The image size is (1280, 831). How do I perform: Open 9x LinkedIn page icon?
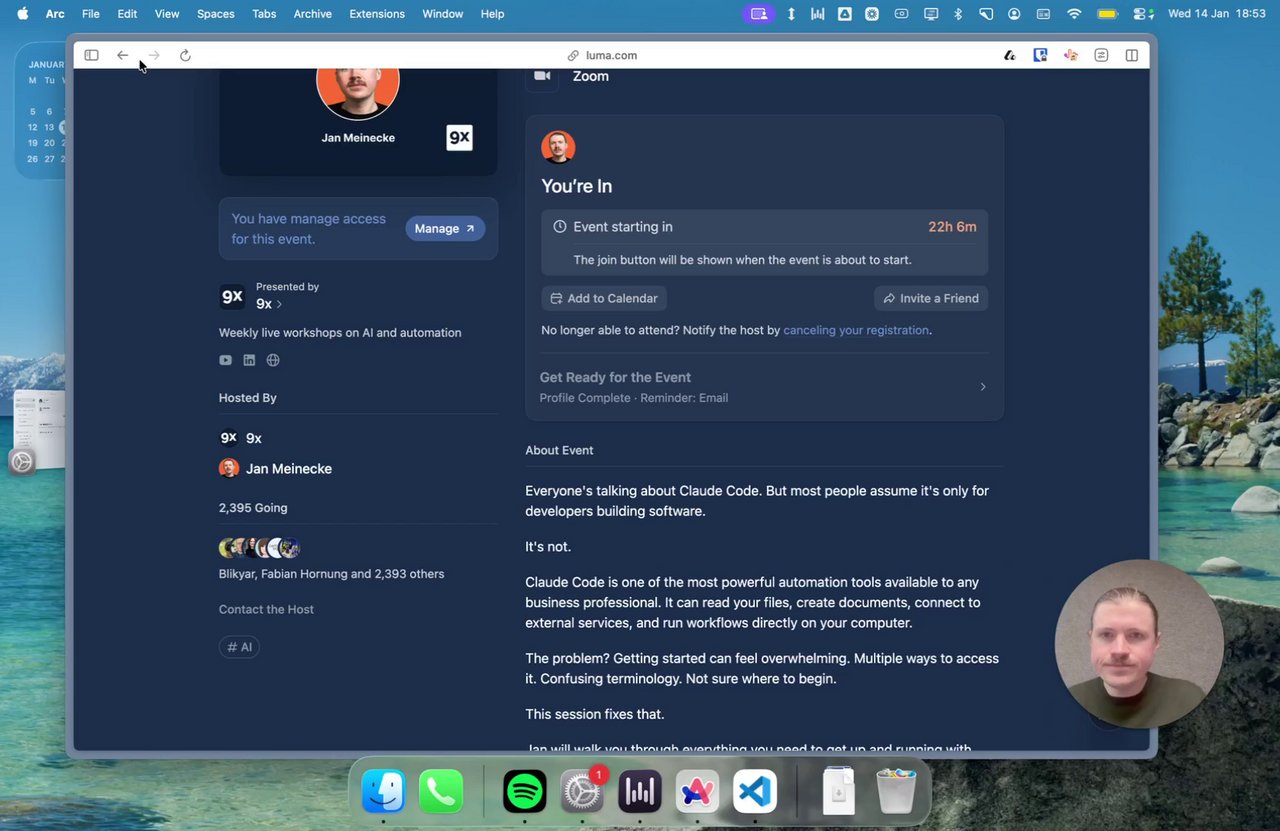point(249,360)
